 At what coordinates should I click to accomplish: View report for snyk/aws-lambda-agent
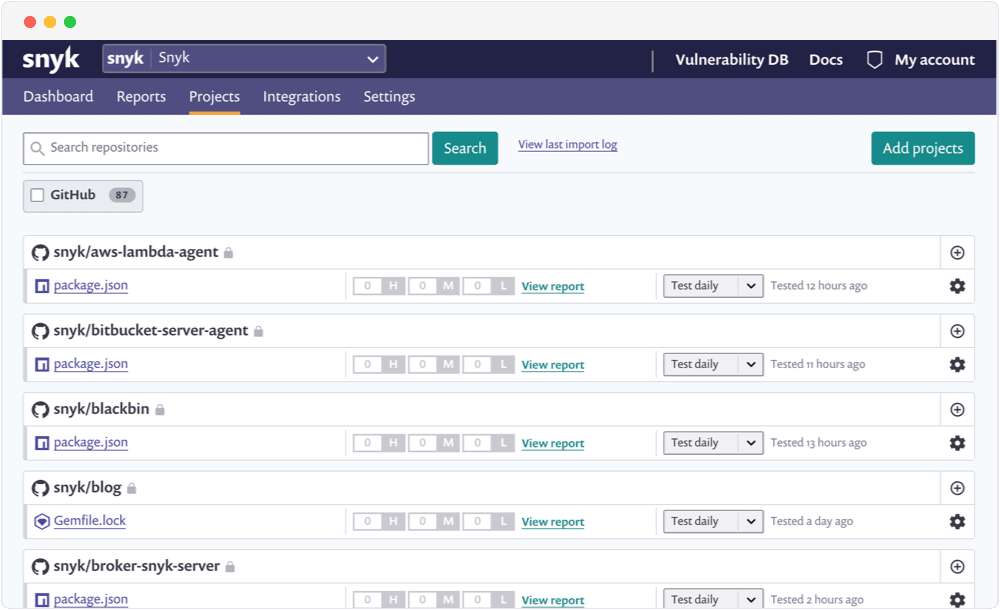[x=553, y=286]
